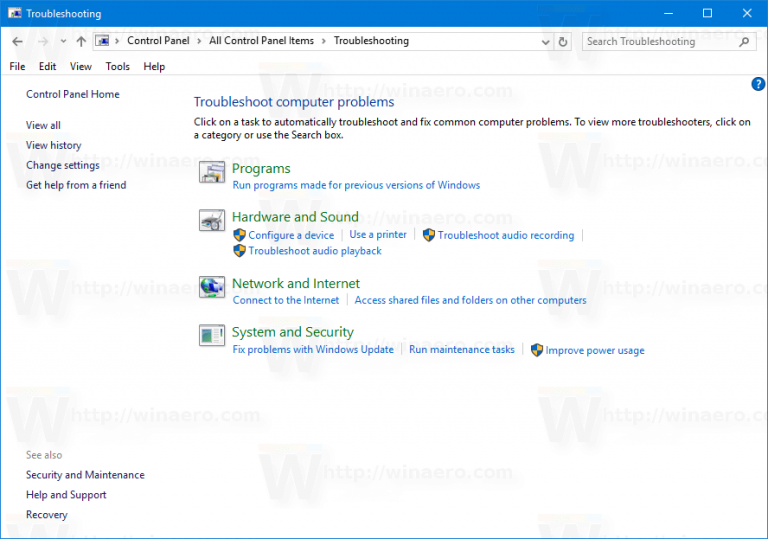768x539 pixels.
Task: Focus the Search Troubleshooting box
Action: click(660, 41)
